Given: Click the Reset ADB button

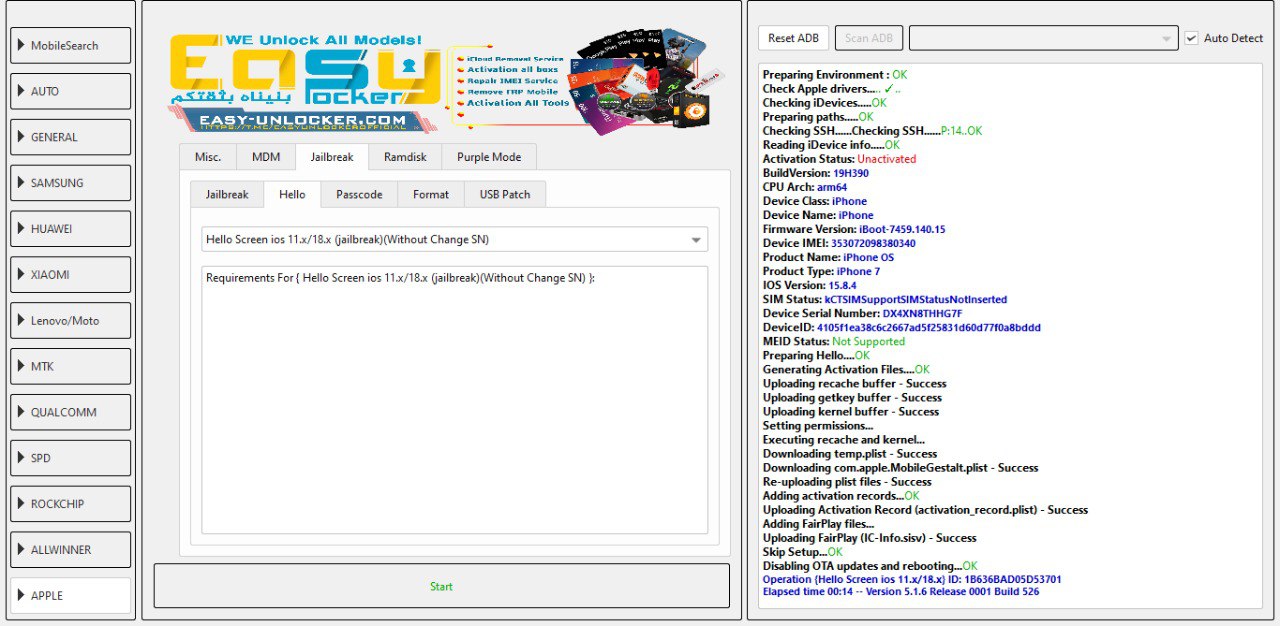Looking at the screenshot, I should coord(793,38).
